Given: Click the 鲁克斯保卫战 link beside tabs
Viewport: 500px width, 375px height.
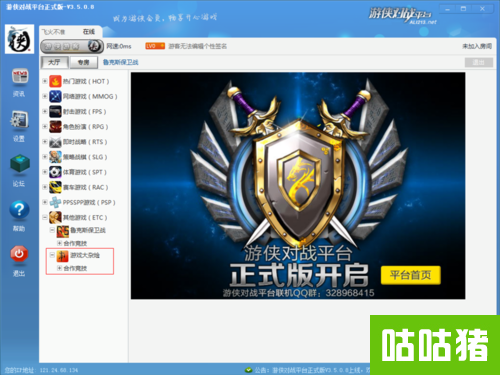Looking at the screenshot, I should (x=120, y=62).
